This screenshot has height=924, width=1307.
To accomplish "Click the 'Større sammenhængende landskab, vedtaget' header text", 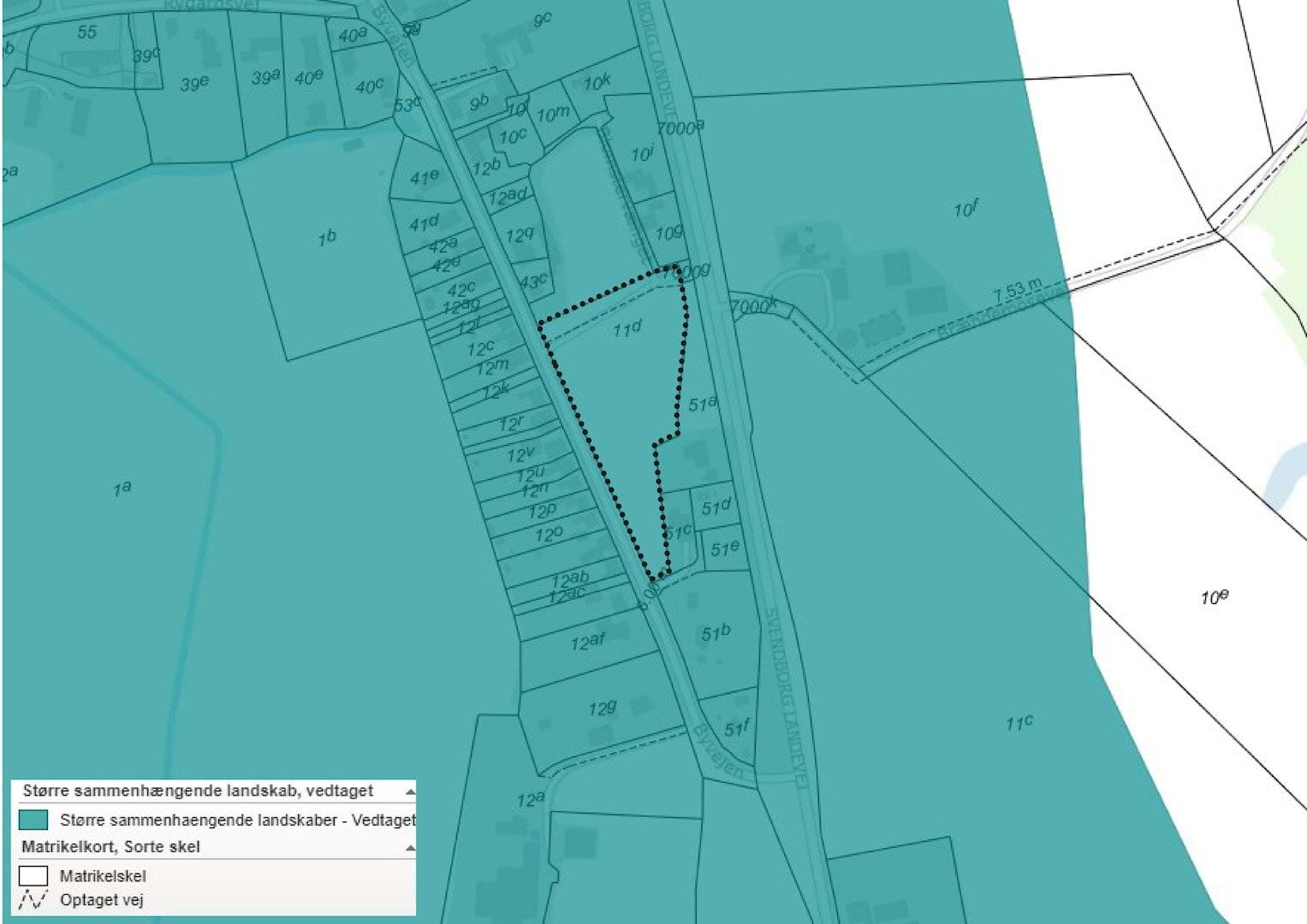I will [x=198, y=791].
